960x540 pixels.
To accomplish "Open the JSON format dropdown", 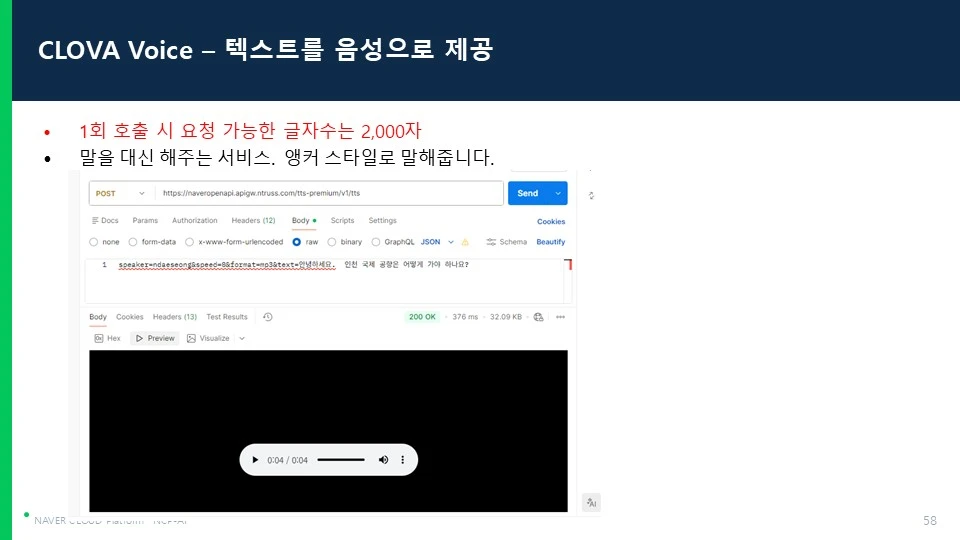I will [x=437, y=242].
